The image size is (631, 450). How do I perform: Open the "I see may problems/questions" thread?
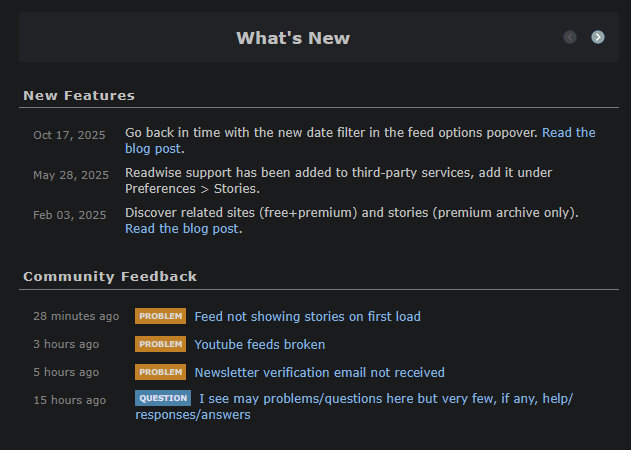385,399
